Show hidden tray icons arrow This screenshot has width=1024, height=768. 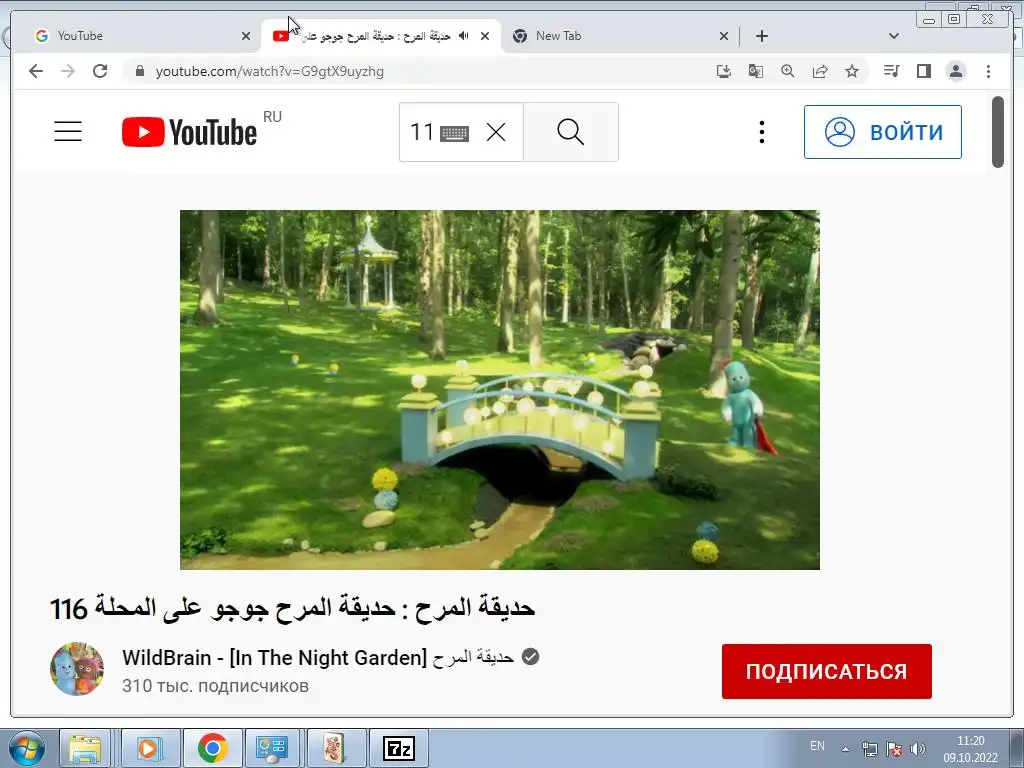[845, 749]
